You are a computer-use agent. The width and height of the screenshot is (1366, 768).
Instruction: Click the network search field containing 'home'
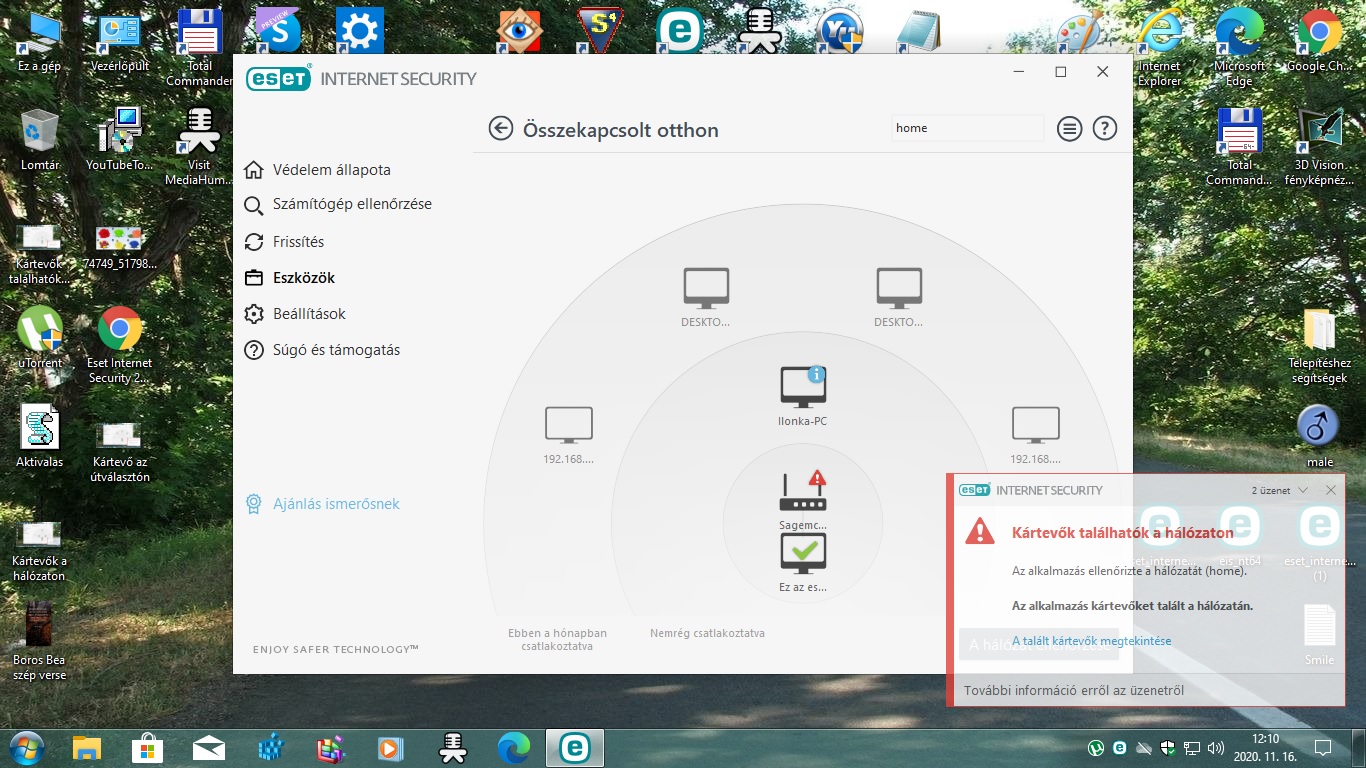(x=966, y=128)
